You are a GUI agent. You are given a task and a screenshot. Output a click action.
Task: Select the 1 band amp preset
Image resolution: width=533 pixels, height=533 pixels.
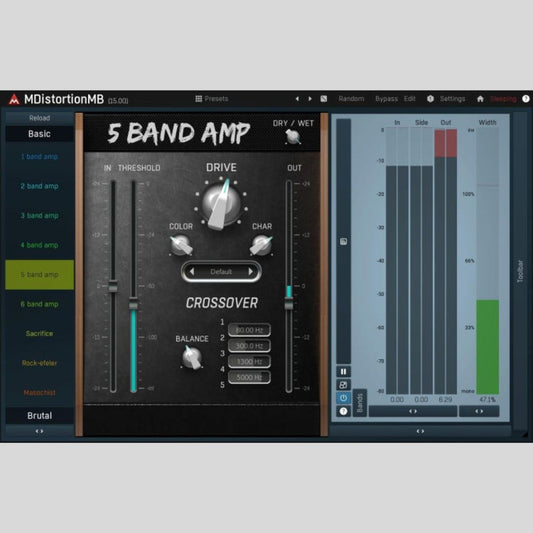point(39,157)
